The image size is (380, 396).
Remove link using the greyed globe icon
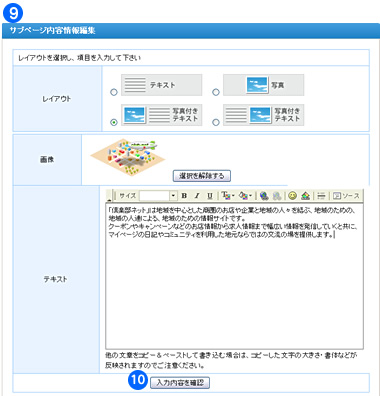tap(277, 196)
